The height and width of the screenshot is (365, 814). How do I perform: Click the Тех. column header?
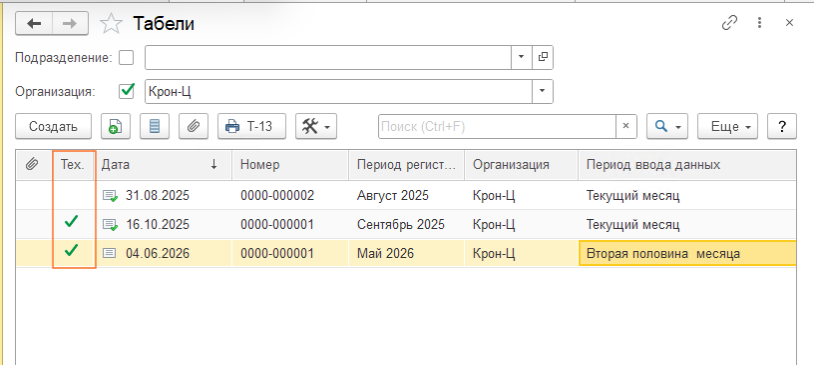coord(74,165)
